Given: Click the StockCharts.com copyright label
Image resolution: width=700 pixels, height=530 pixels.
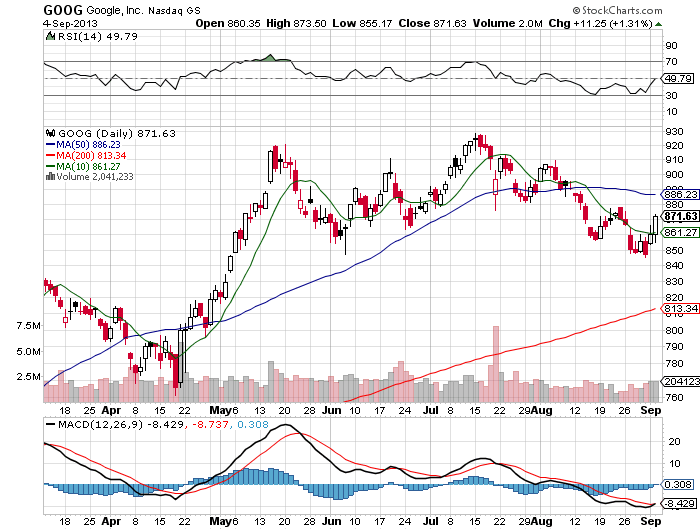Looking at the screenshot, I should [x=617, y=10].
